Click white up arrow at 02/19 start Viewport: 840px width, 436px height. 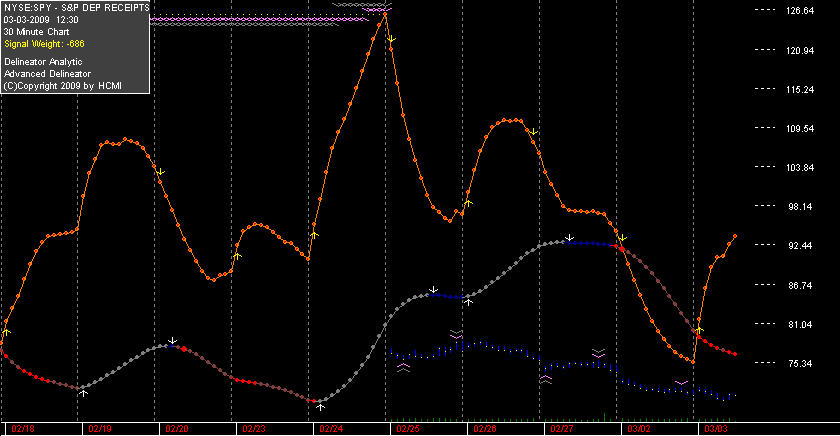84,393
